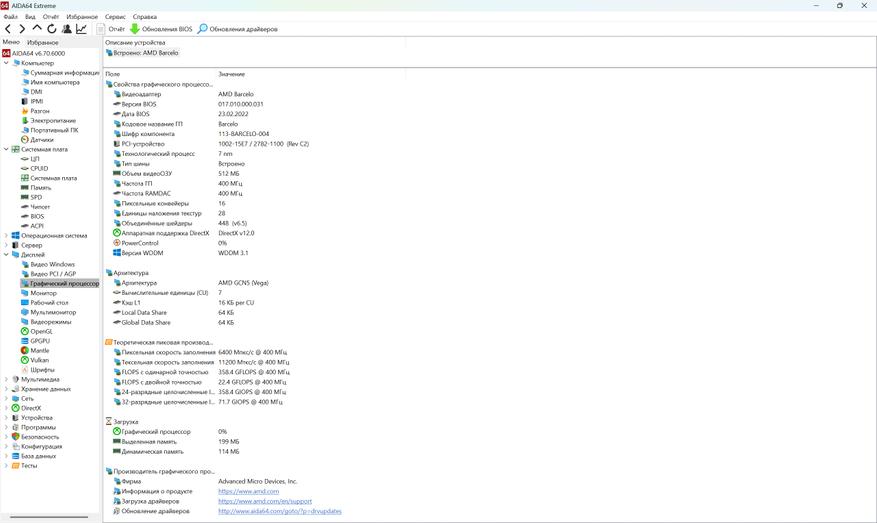The height and width of the screenshot is (523, 877).
Task: Select SPD tree item
Action: (x=32, y=197)
